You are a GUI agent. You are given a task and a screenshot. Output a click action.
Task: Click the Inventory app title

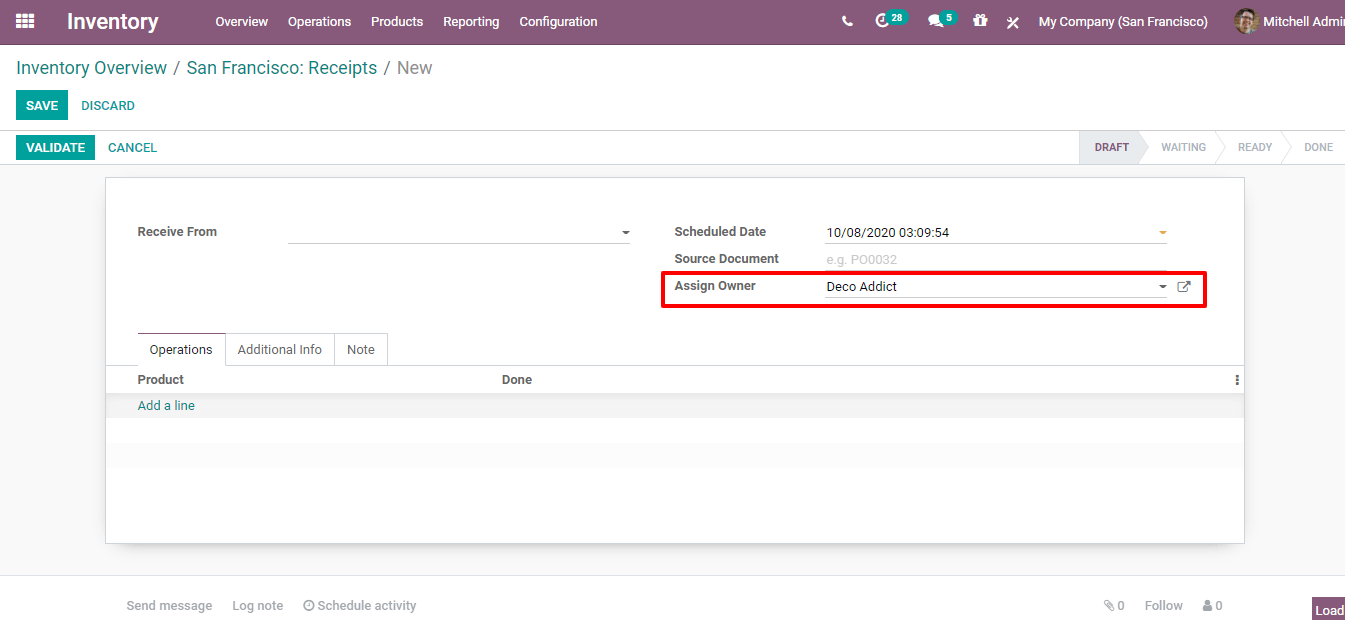(x=113, y=21)
